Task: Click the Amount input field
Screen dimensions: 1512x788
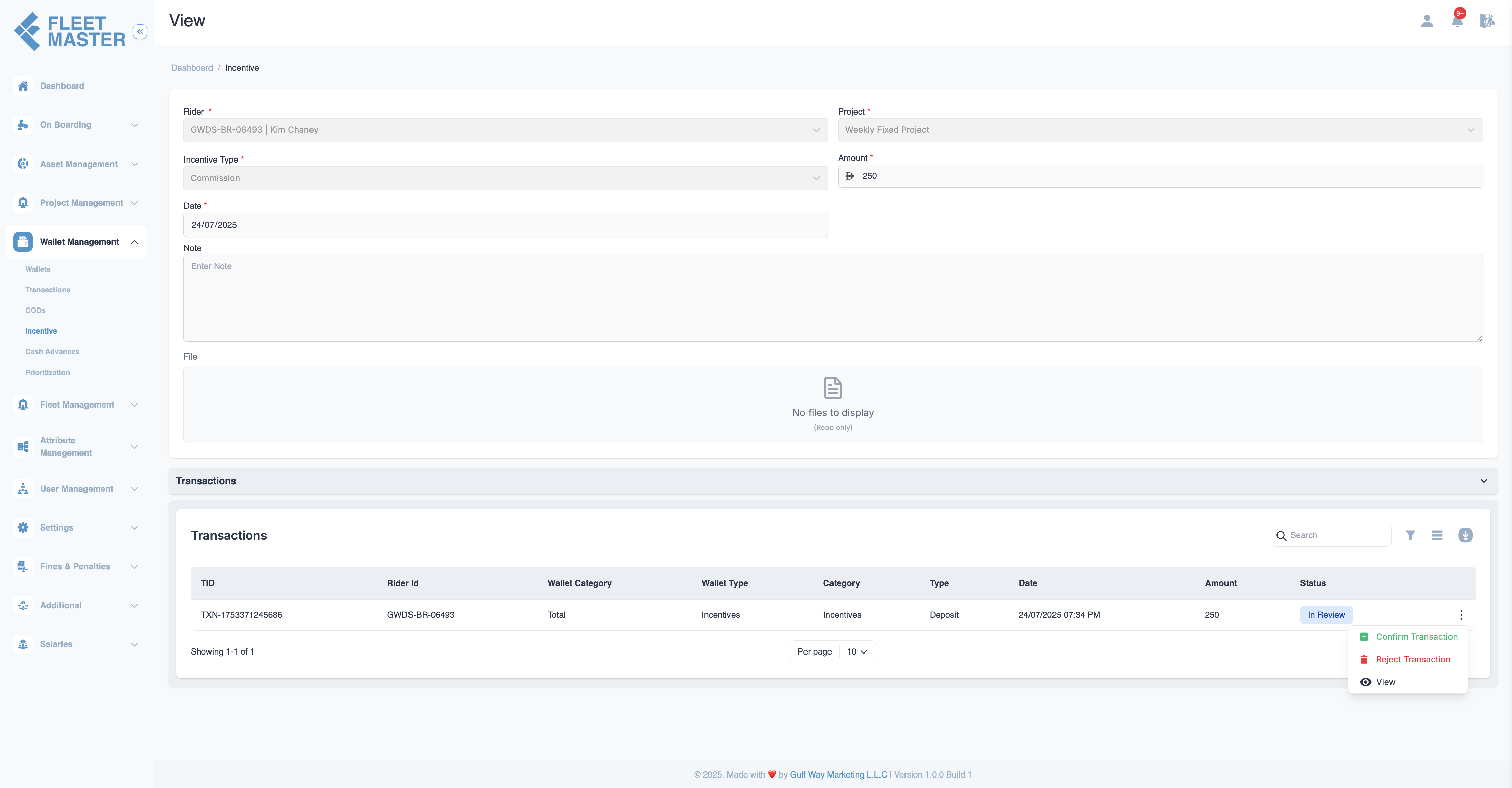Action: [1160, 176]
